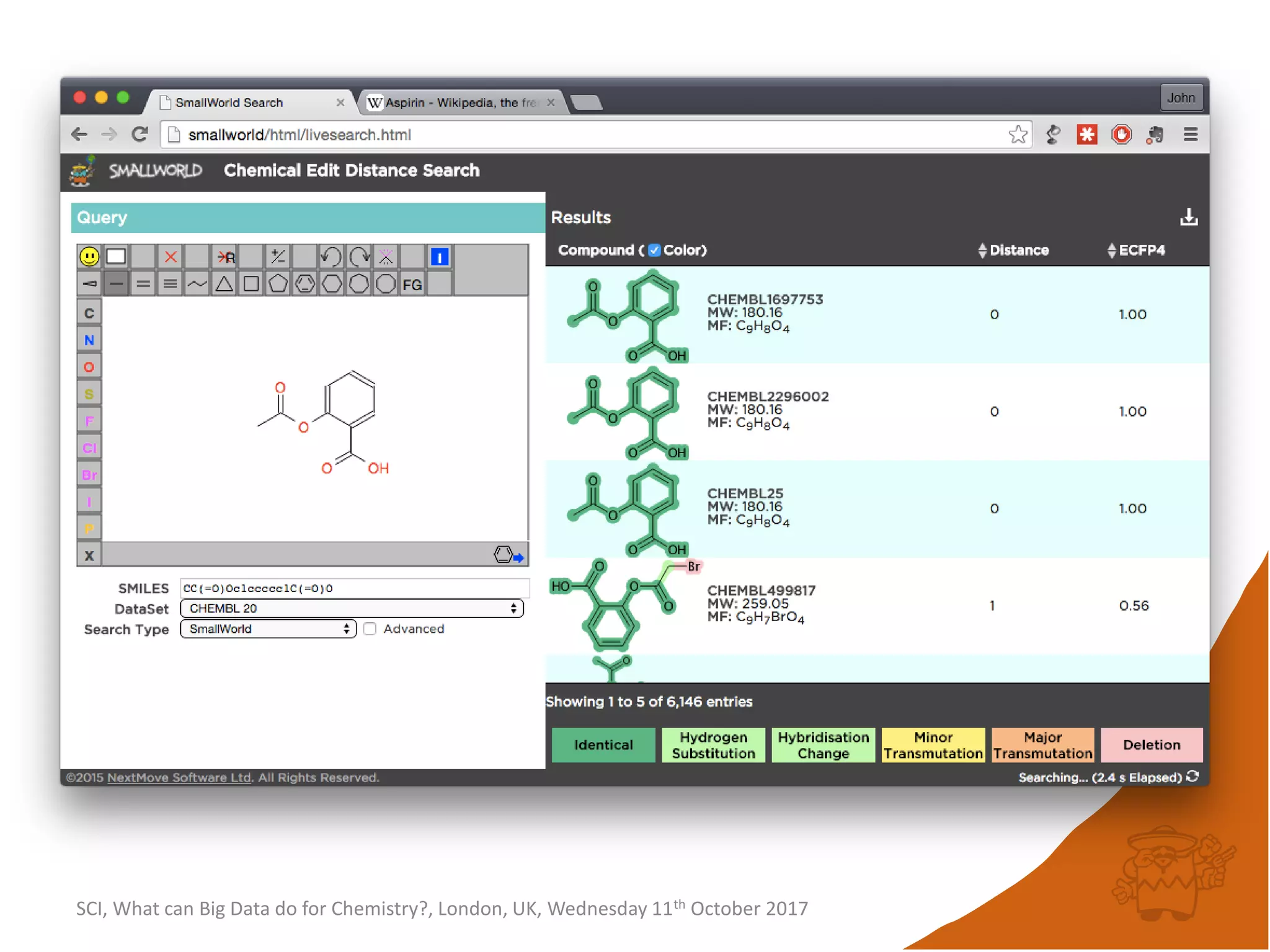Image resolution: width=1270 pixels, height=952 pixels.
Task: Click the smiley face icon in editor toolbar
Action: click(89, 257)
